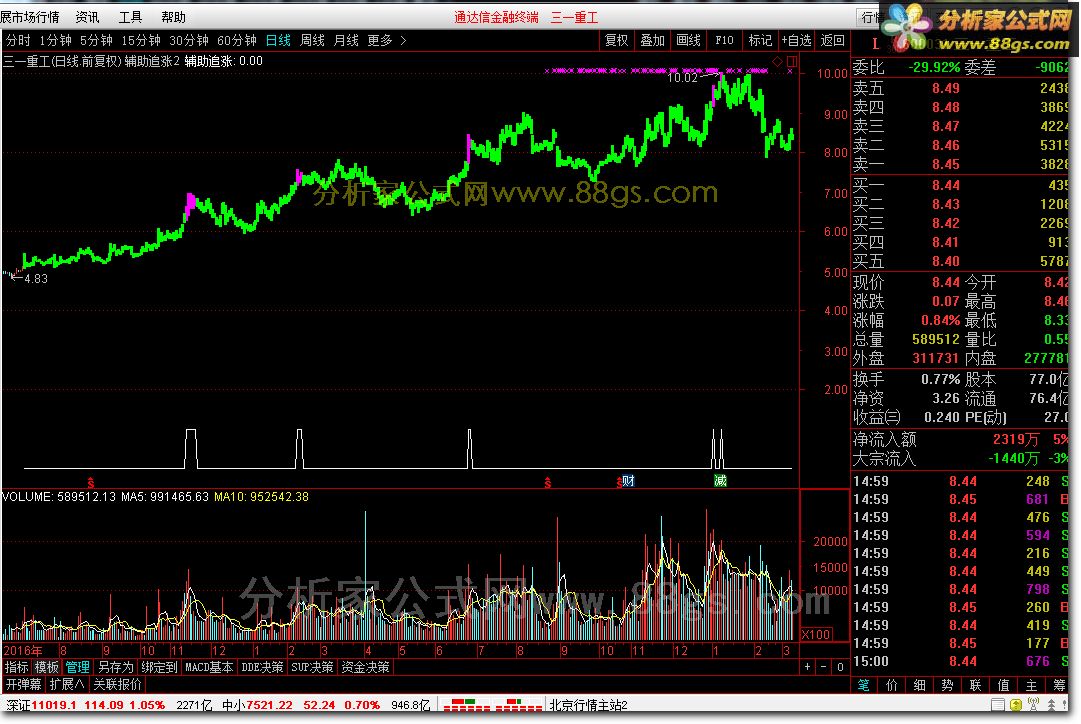Switch to the 势 trend tab
The image size is (1081, 724).
point(947,685)
